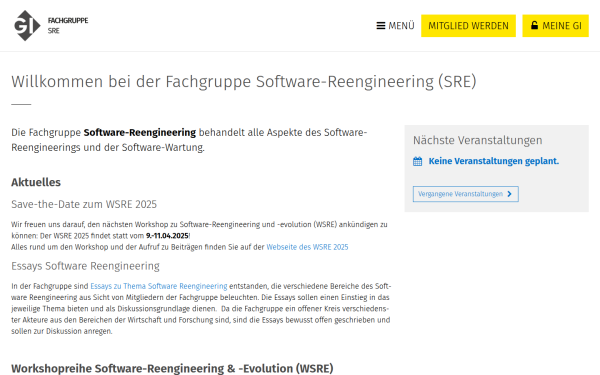Click the GI Fachgruppe SRE logo

point(51,26)
